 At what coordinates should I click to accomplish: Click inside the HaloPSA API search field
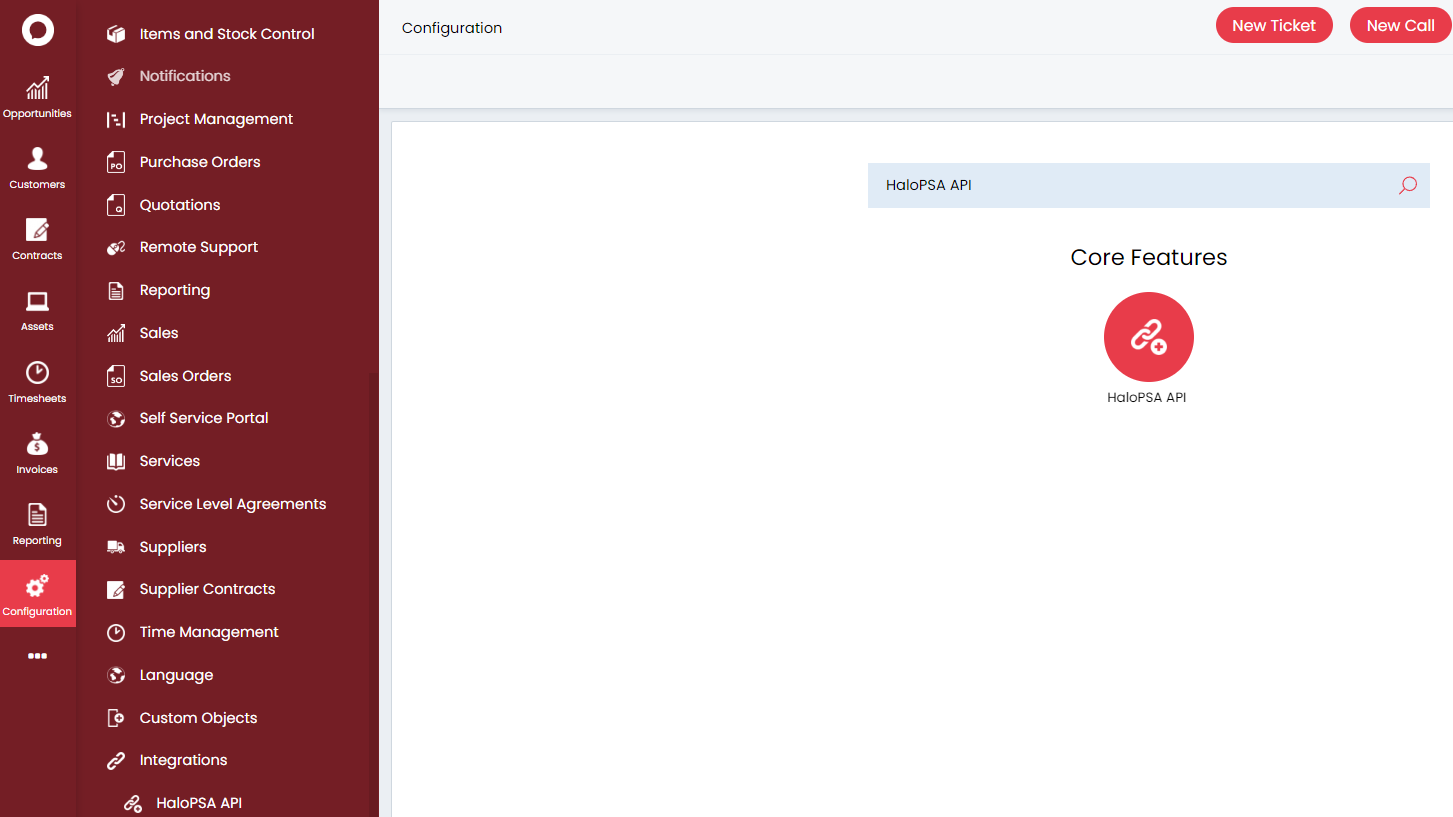click(1100, 185)
